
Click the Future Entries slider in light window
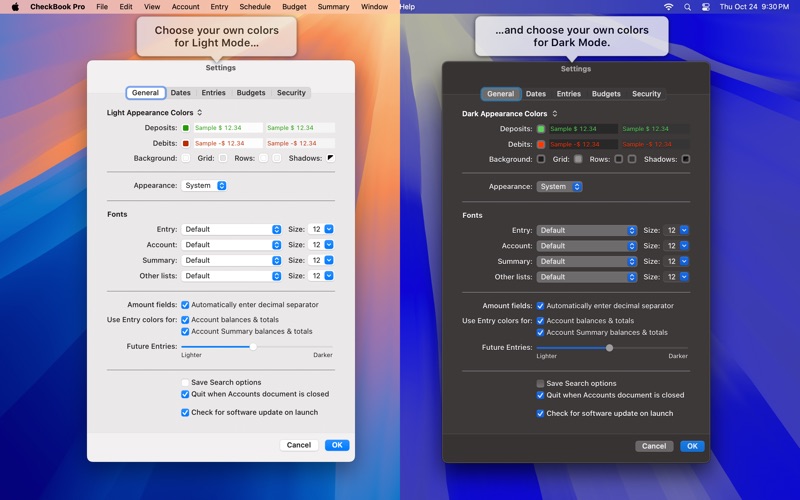point(257,347)
